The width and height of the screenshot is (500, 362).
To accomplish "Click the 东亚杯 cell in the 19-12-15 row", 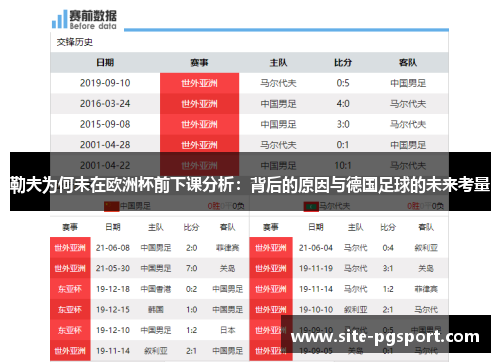I will 70,310.
